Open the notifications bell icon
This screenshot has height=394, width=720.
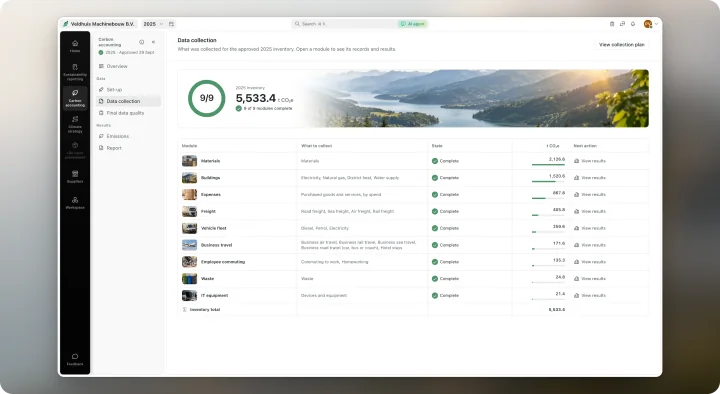[633, 24]
